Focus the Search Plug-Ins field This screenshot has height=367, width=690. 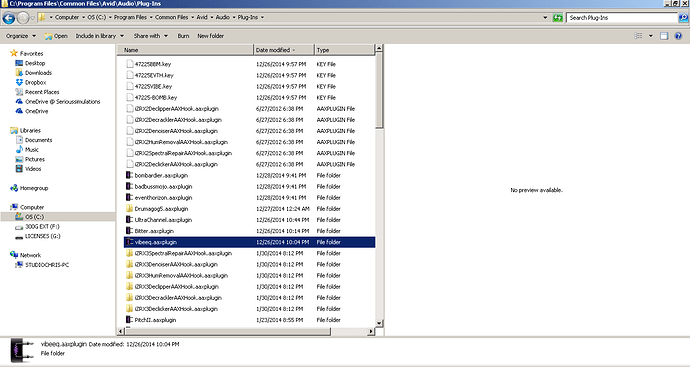(x=621, y=18)
